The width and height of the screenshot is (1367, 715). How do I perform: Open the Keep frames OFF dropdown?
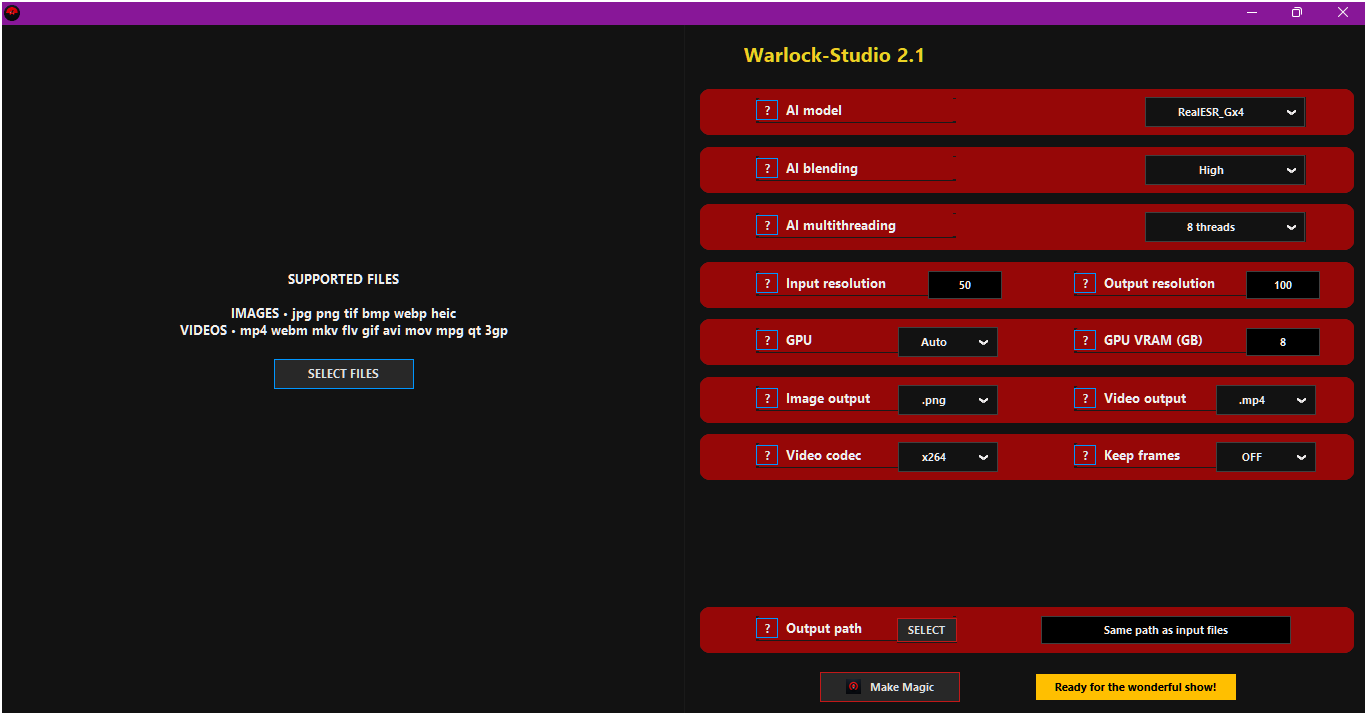coord(1266,457)
